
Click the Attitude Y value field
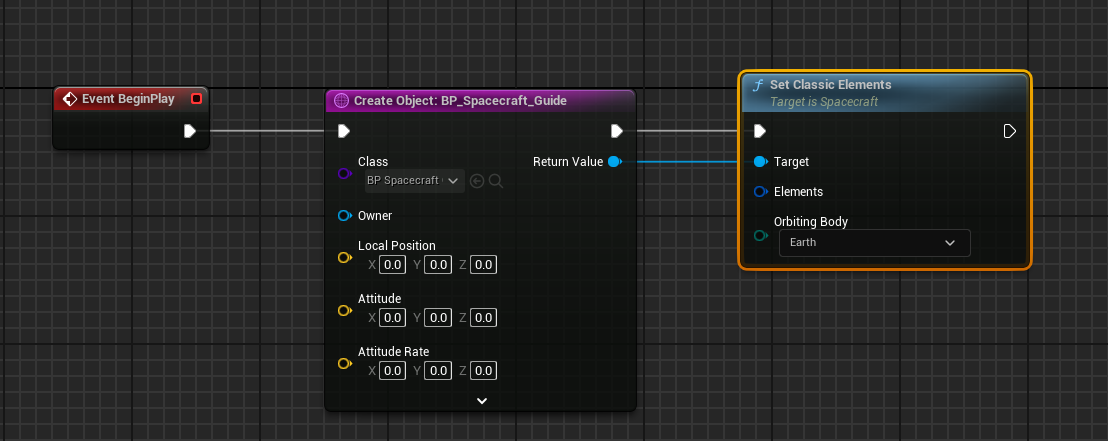tap(437, 318)
